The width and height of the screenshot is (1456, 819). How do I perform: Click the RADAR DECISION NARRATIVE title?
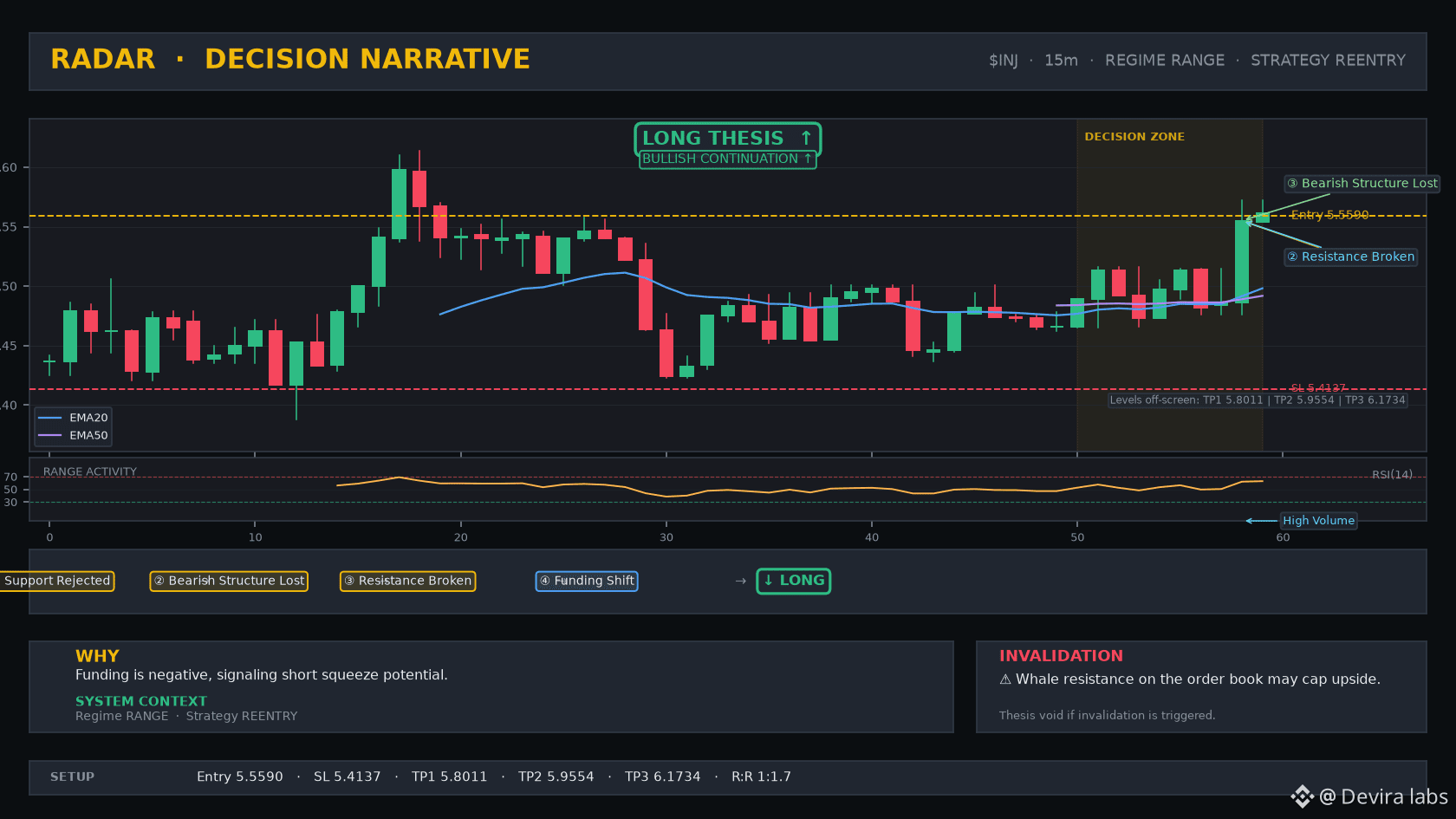coord(290,59)
